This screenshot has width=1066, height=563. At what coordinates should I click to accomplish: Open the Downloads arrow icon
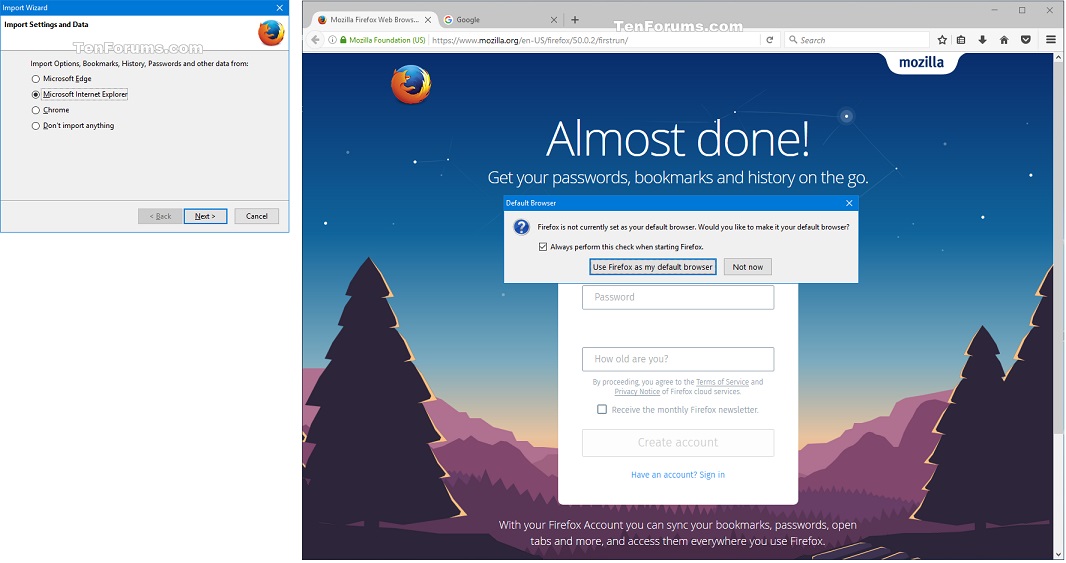[982, 40]
